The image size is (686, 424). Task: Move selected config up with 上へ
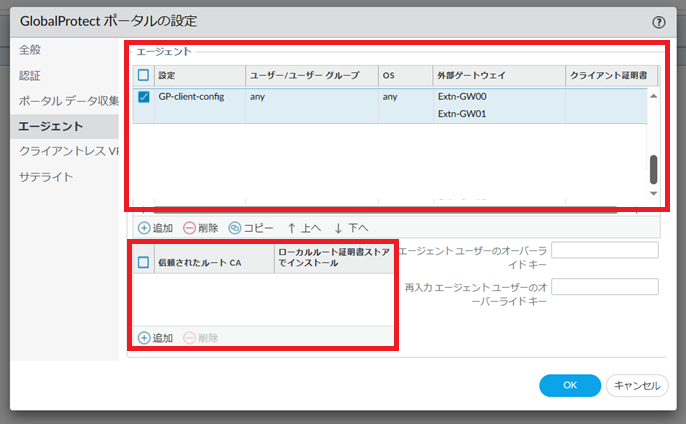coord(304,228)
